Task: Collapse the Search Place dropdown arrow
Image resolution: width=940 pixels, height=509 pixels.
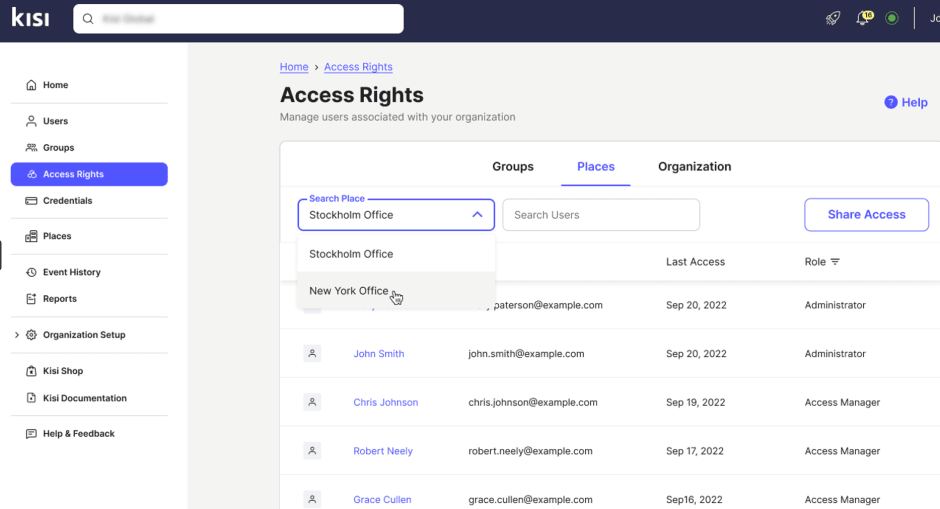Action: point(477,215)
